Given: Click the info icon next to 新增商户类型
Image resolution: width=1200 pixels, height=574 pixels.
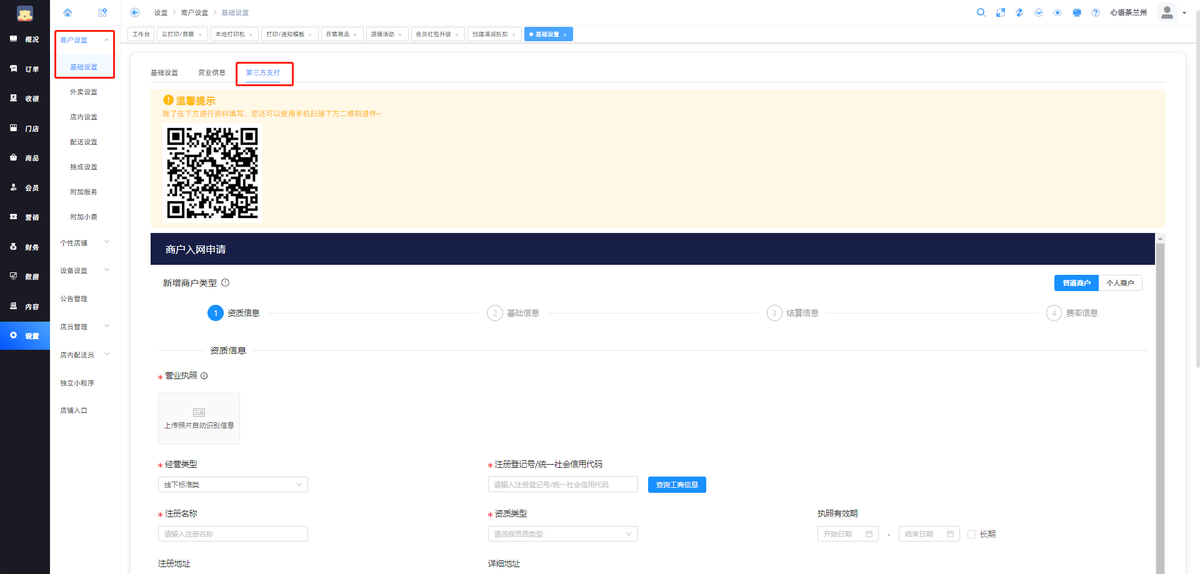Looking at the screenshot, I should click(225, 283).
